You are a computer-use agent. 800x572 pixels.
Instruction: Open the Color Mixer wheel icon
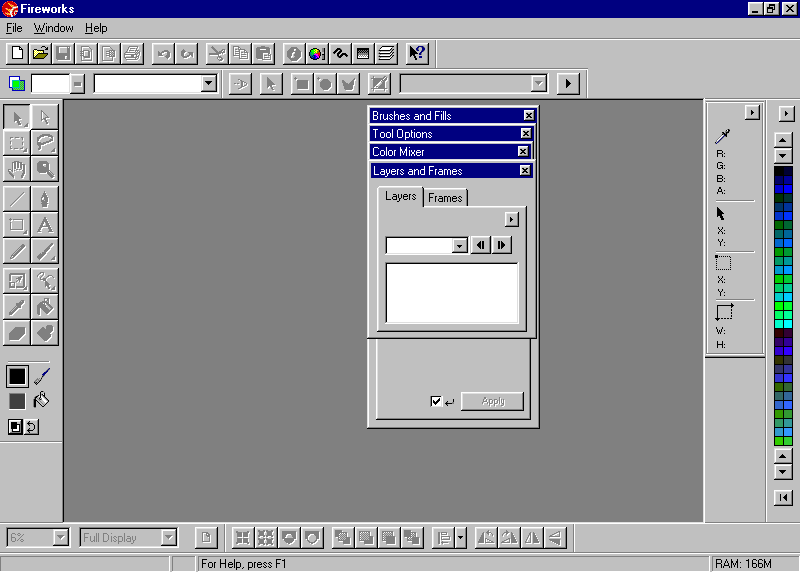(x=317, y=54)
